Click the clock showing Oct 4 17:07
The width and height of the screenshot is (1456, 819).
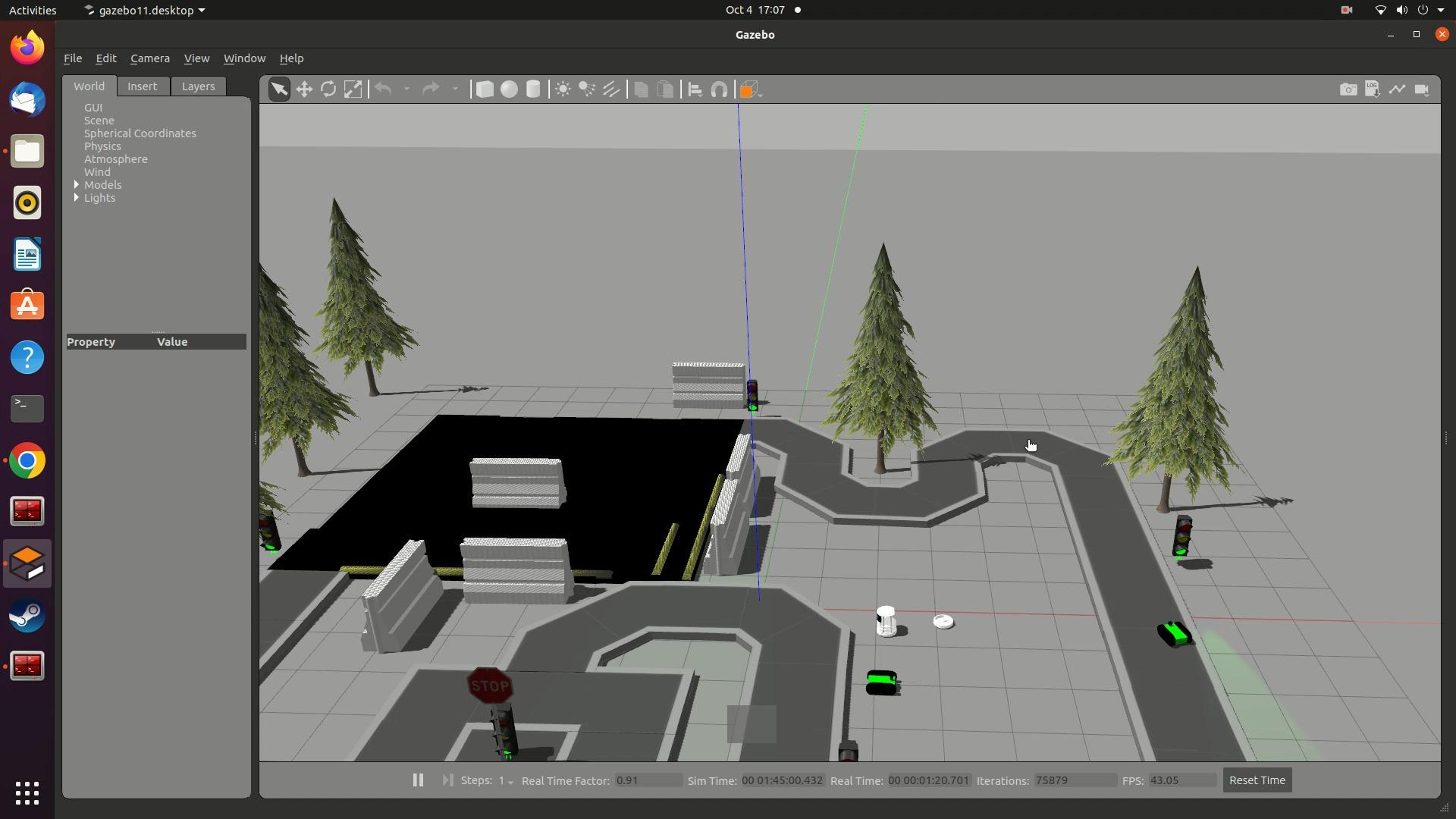click(x=755, y=10)
